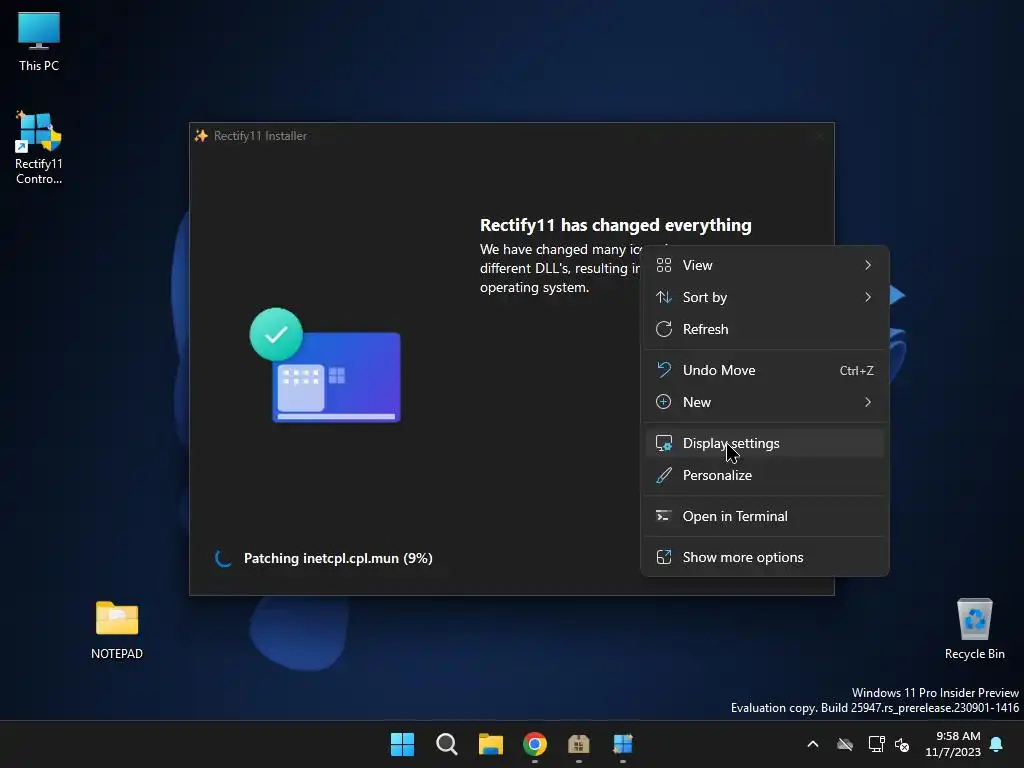This screenshot has width=1024, height=768.
Task: Click the View menu grid icon
Action: click(664, 265)
